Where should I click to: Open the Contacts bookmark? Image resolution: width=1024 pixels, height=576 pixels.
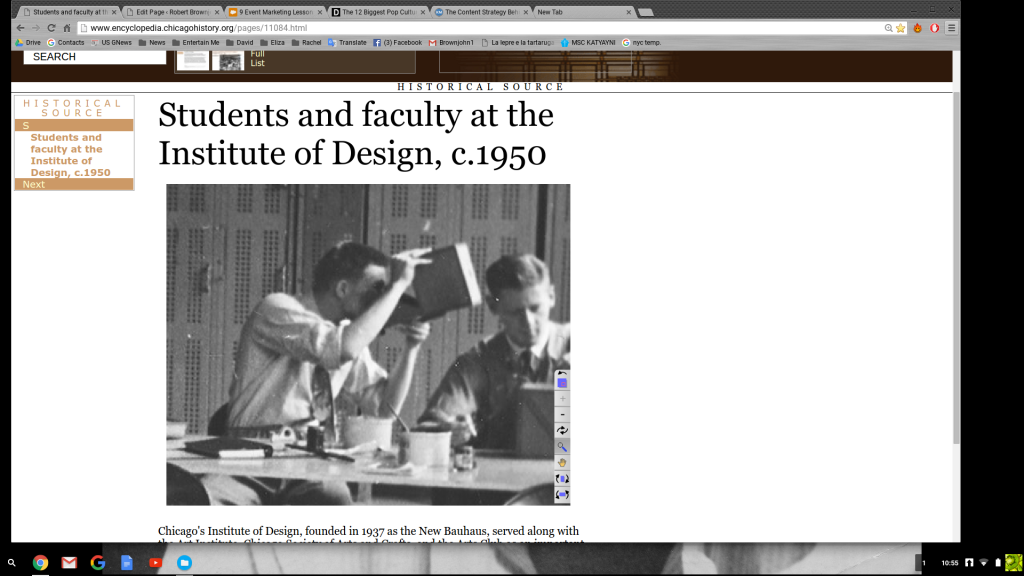click(x=65, y=42)
